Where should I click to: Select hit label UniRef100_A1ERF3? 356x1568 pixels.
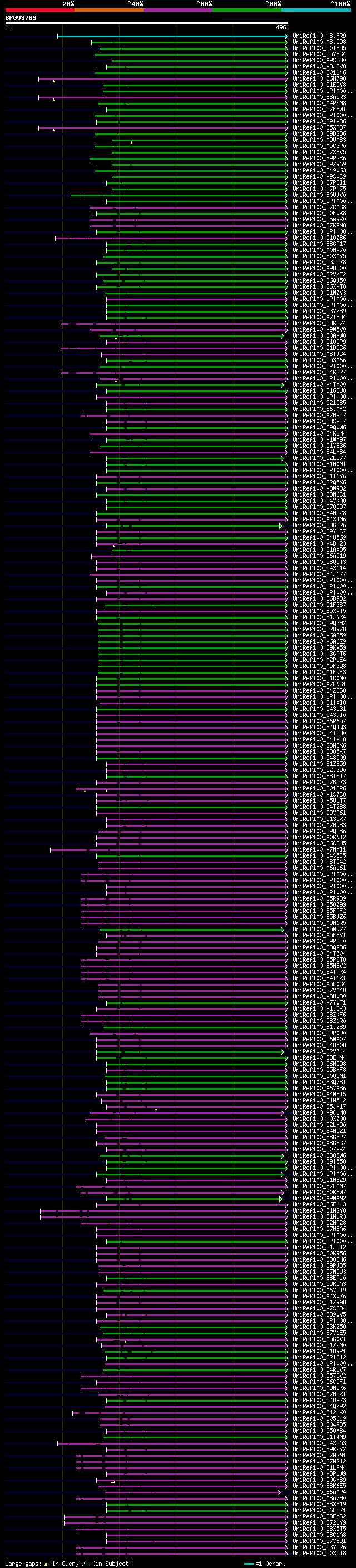[319, 672]
